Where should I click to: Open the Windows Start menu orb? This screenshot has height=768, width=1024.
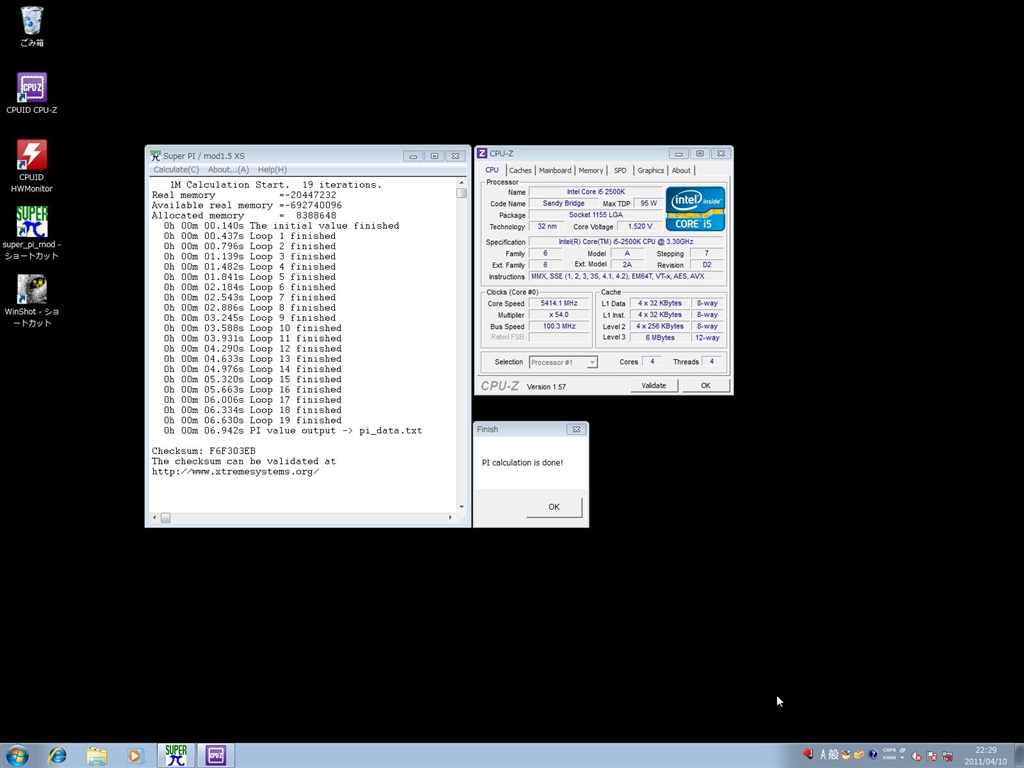tap(17, 756)
